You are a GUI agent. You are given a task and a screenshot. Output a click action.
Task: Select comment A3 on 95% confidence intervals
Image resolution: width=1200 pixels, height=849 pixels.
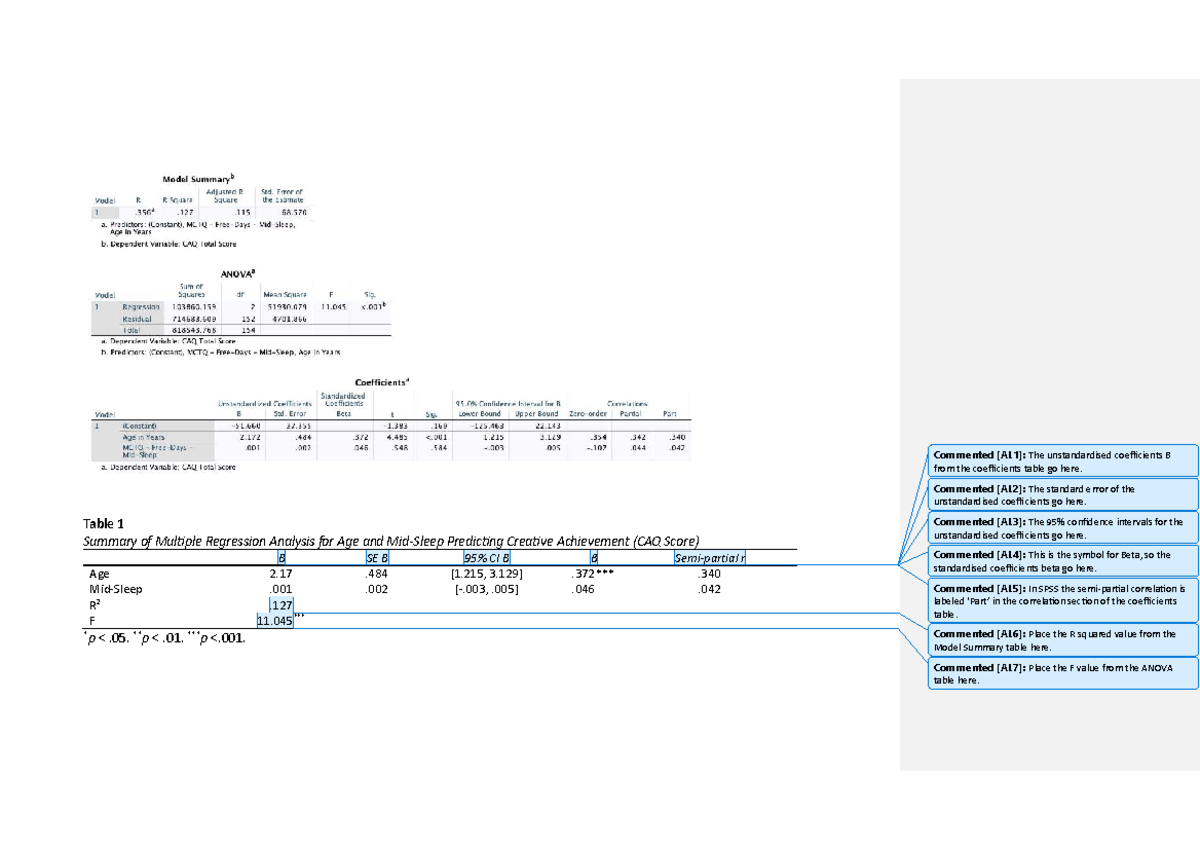coord(1061,528)
